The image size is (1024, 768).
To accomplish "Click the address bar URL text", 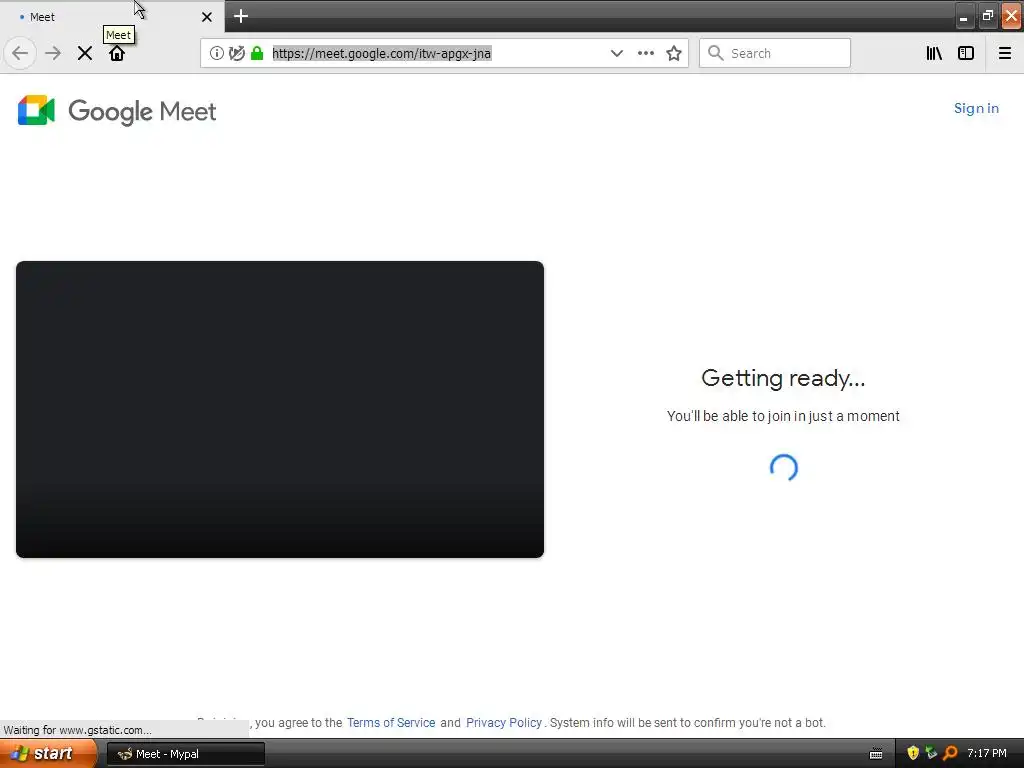I will [x=381, y=53].
